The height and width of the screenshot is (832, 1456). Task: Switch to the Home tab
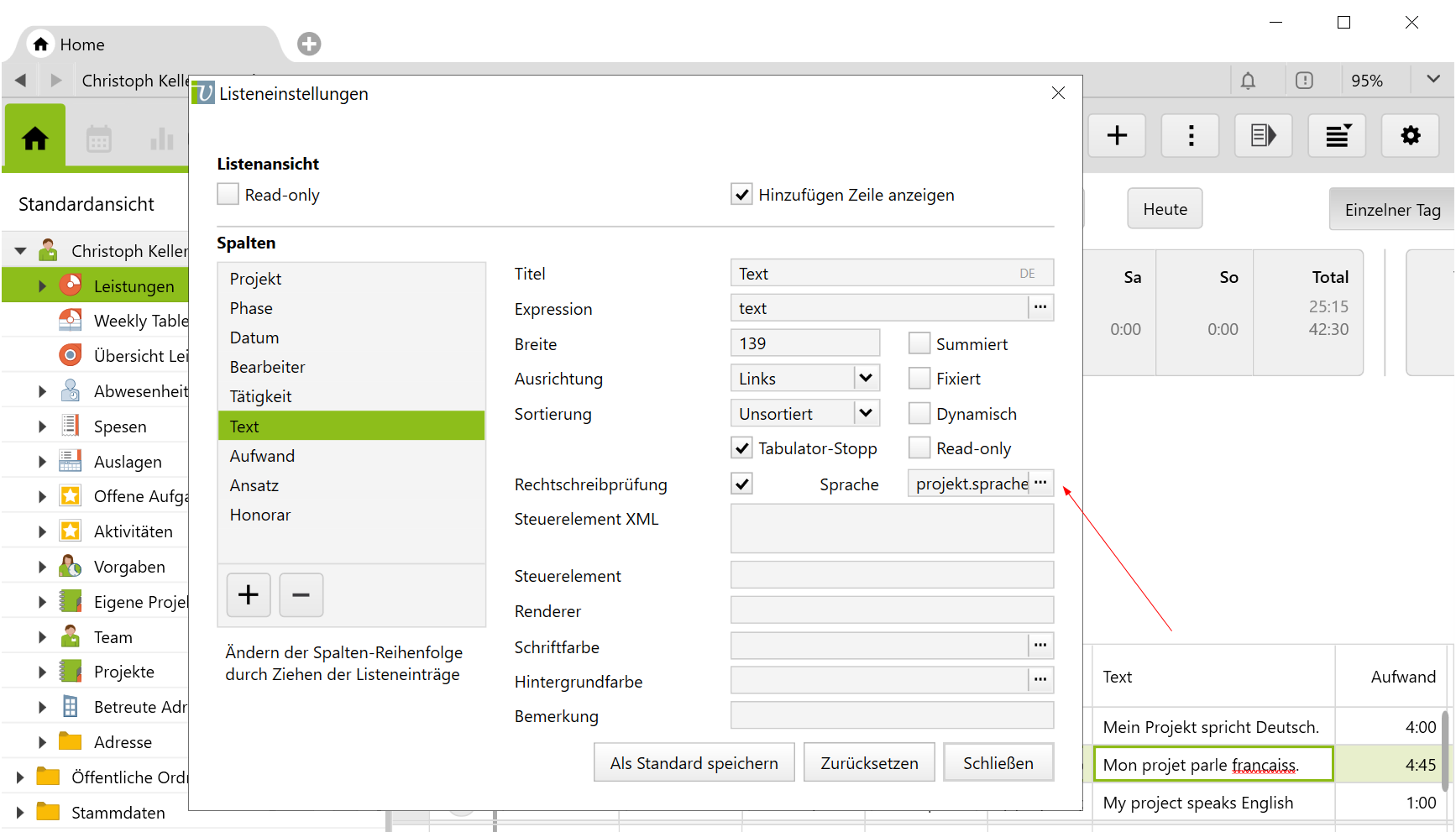coord(81,44)
